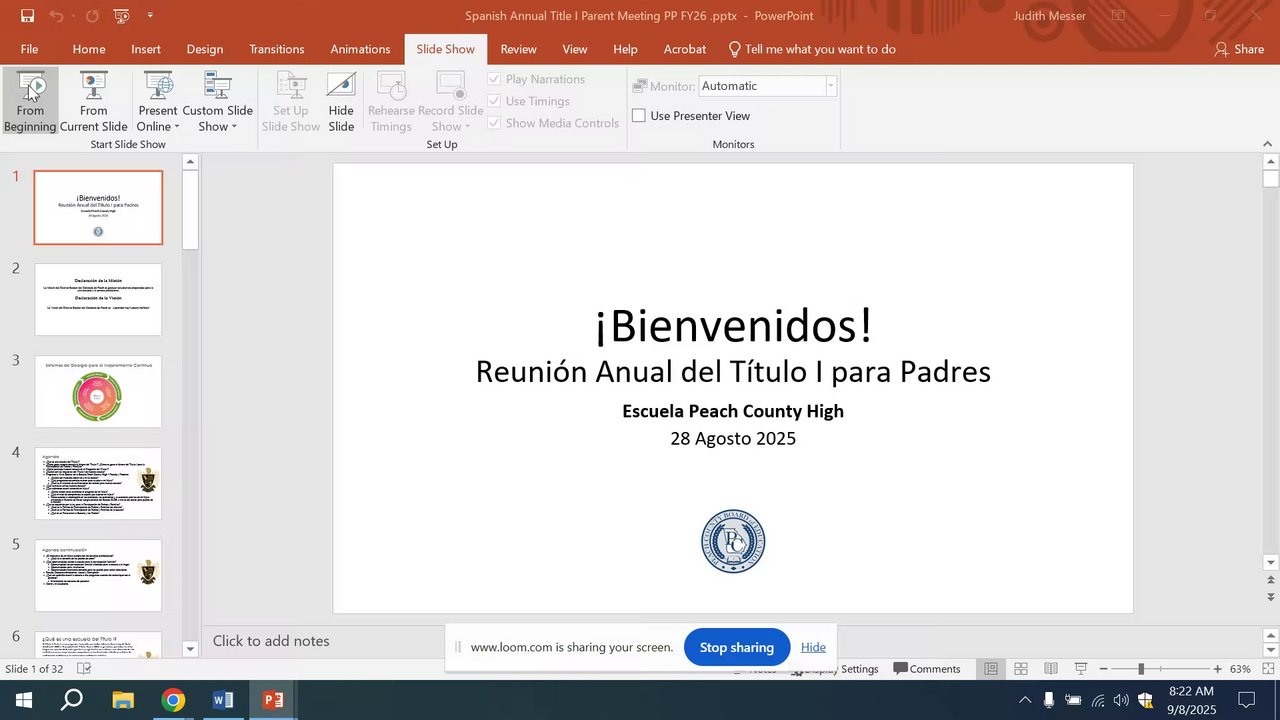Switch to Slide Sorter view in status bar

1021,669
